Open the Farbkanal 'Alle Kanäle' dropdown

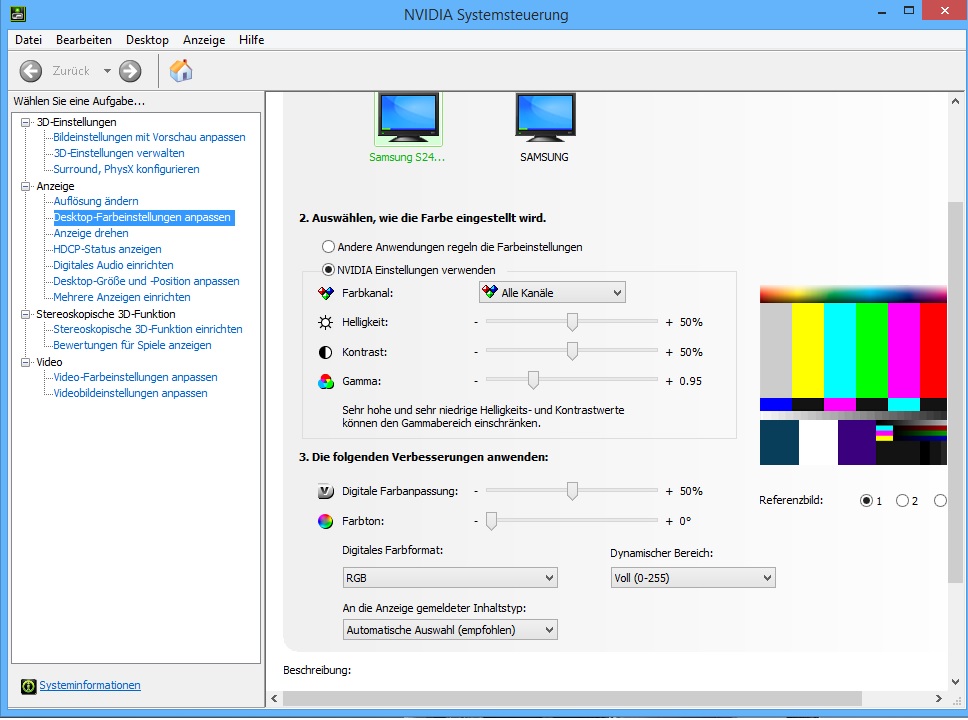coord(552,293)
